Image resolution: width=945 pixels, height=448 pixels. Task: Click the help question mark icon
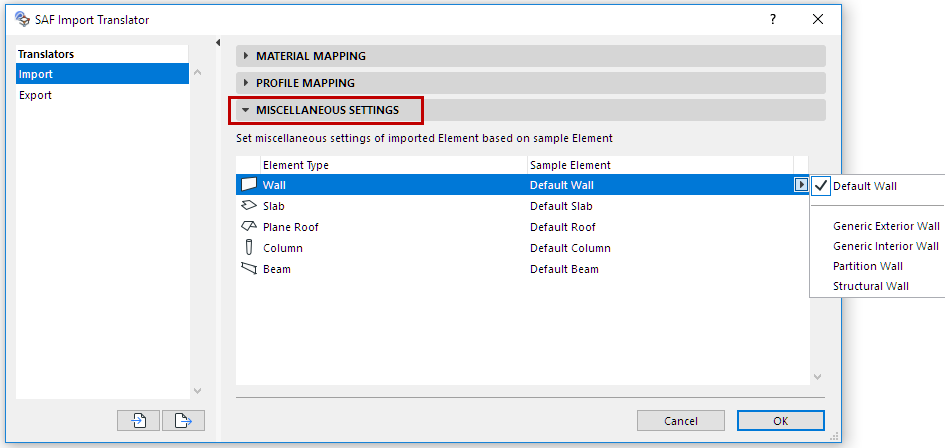[772, 19]
